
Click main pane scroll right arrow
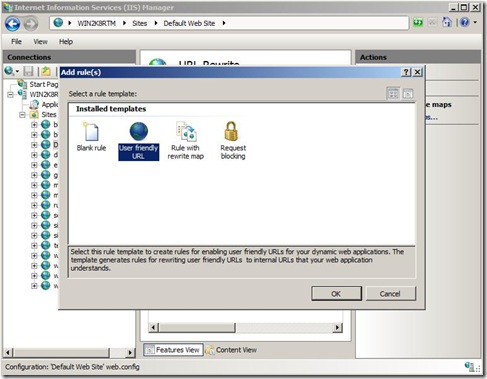click(338, 327)
